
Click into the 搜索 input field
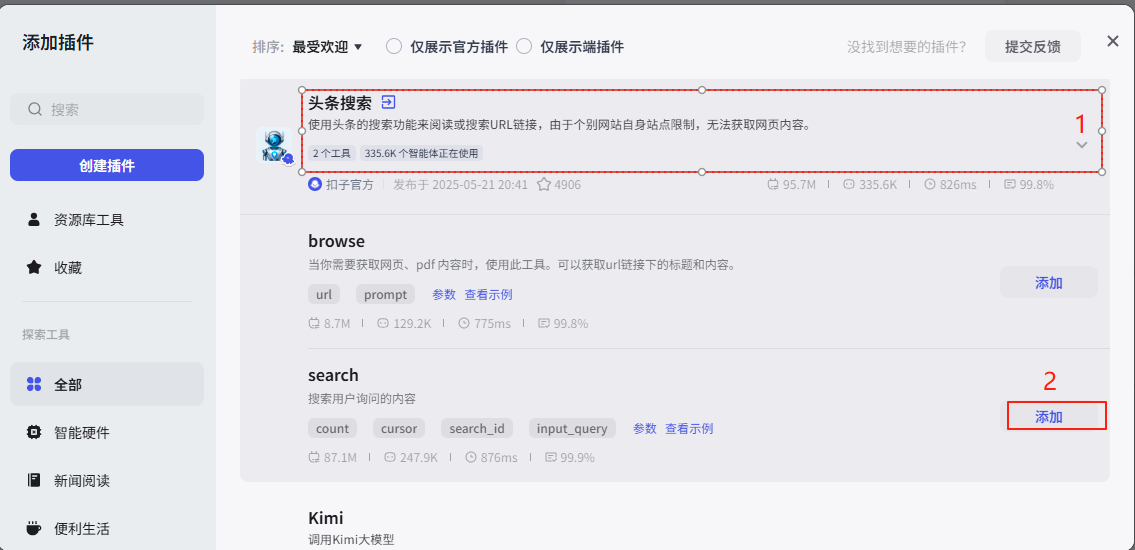[x=107, y=109]
